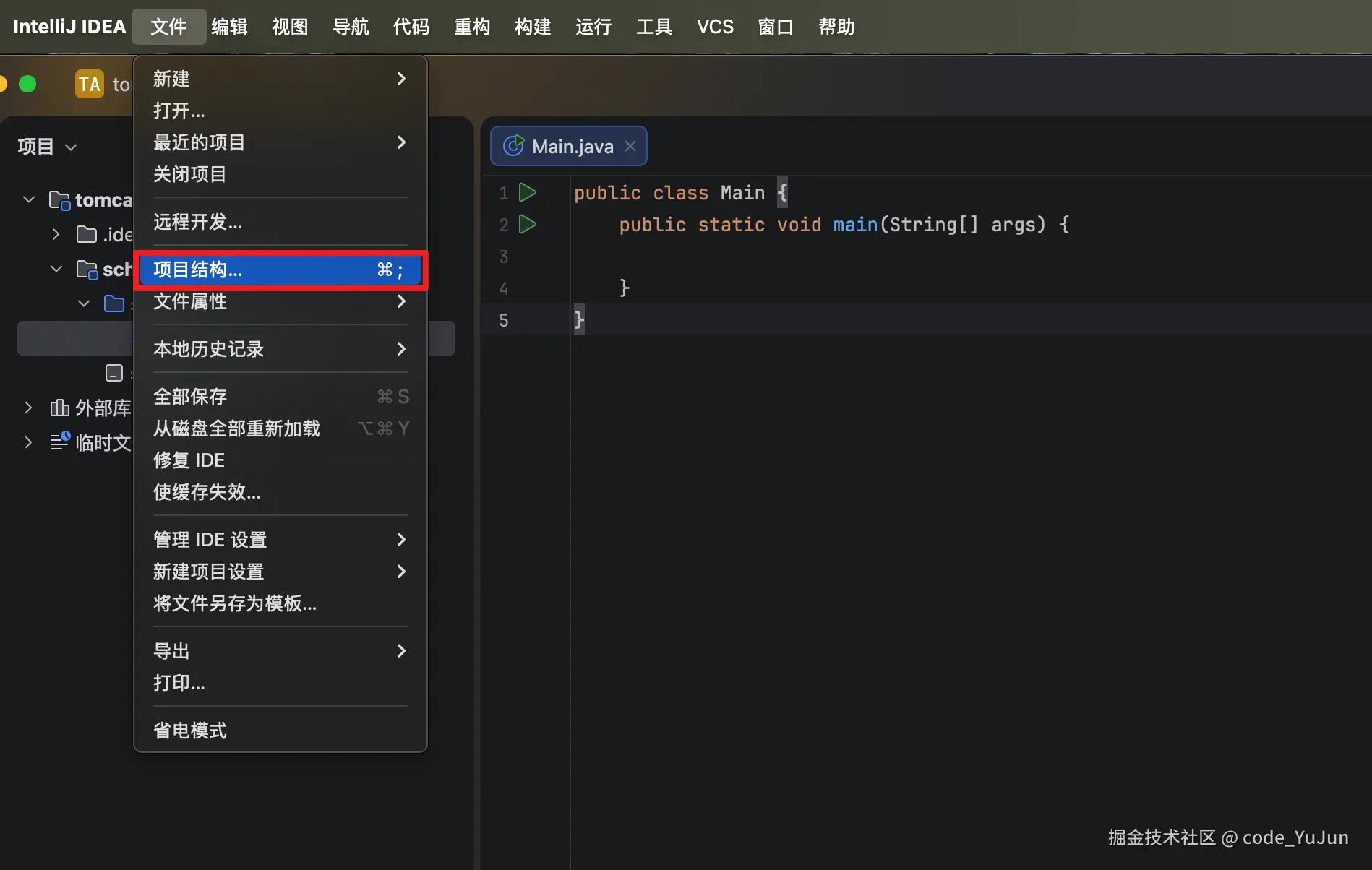
Task: Click the Scratches (临时文) icon
Action: tap(60, 441)
